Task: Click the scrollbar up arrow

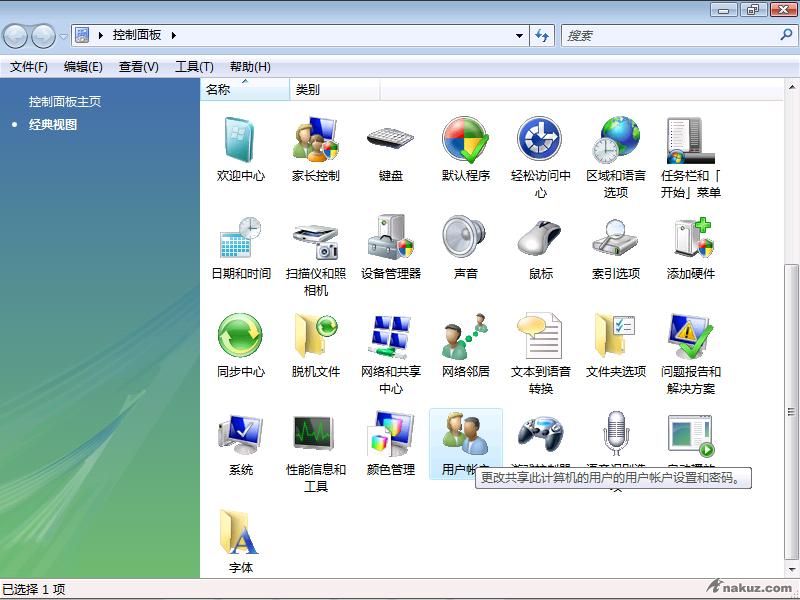Action: [791, 87]
